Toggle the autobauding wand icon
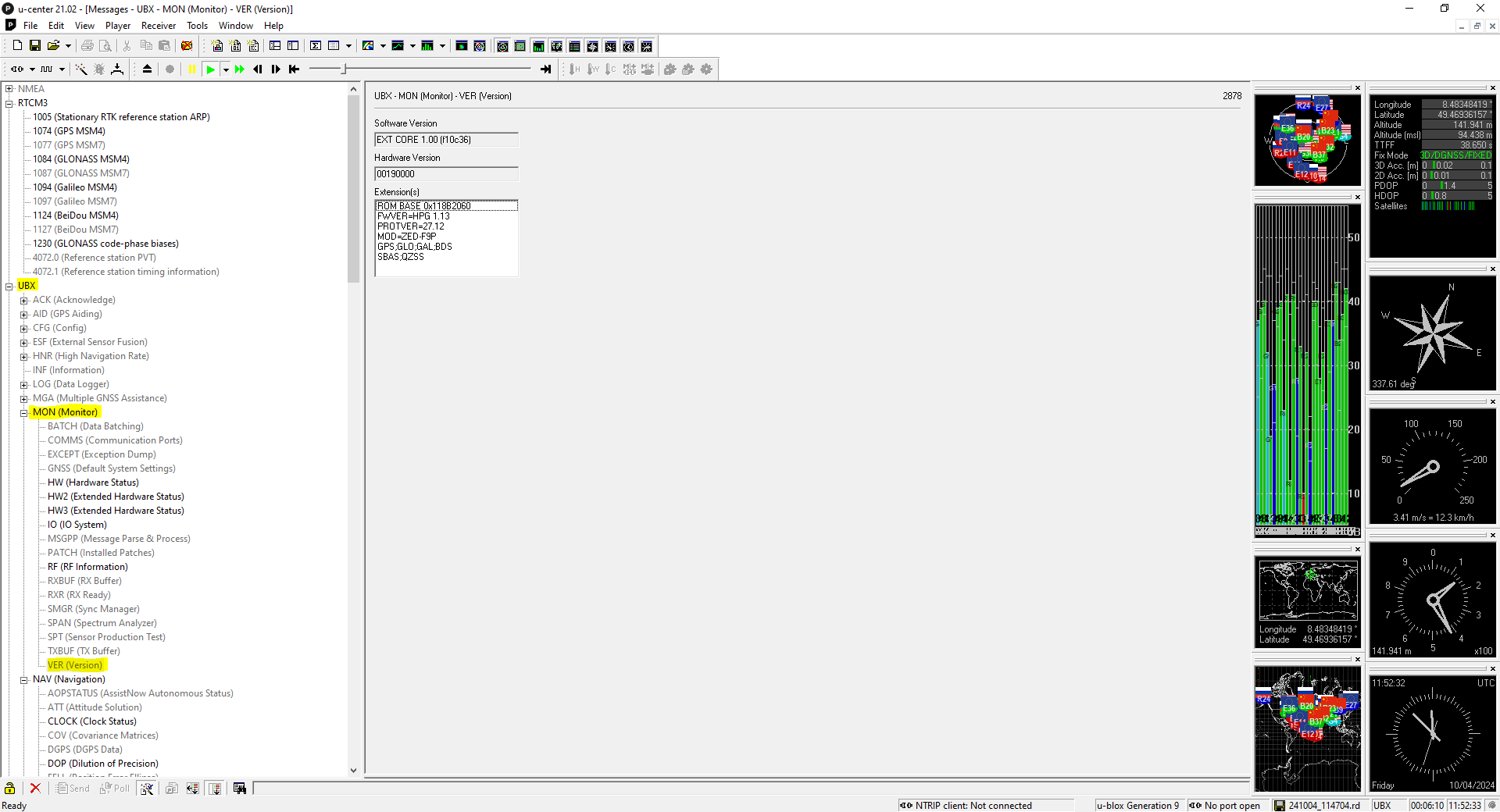Screen dimensions: 1500x812 point(81,69)
